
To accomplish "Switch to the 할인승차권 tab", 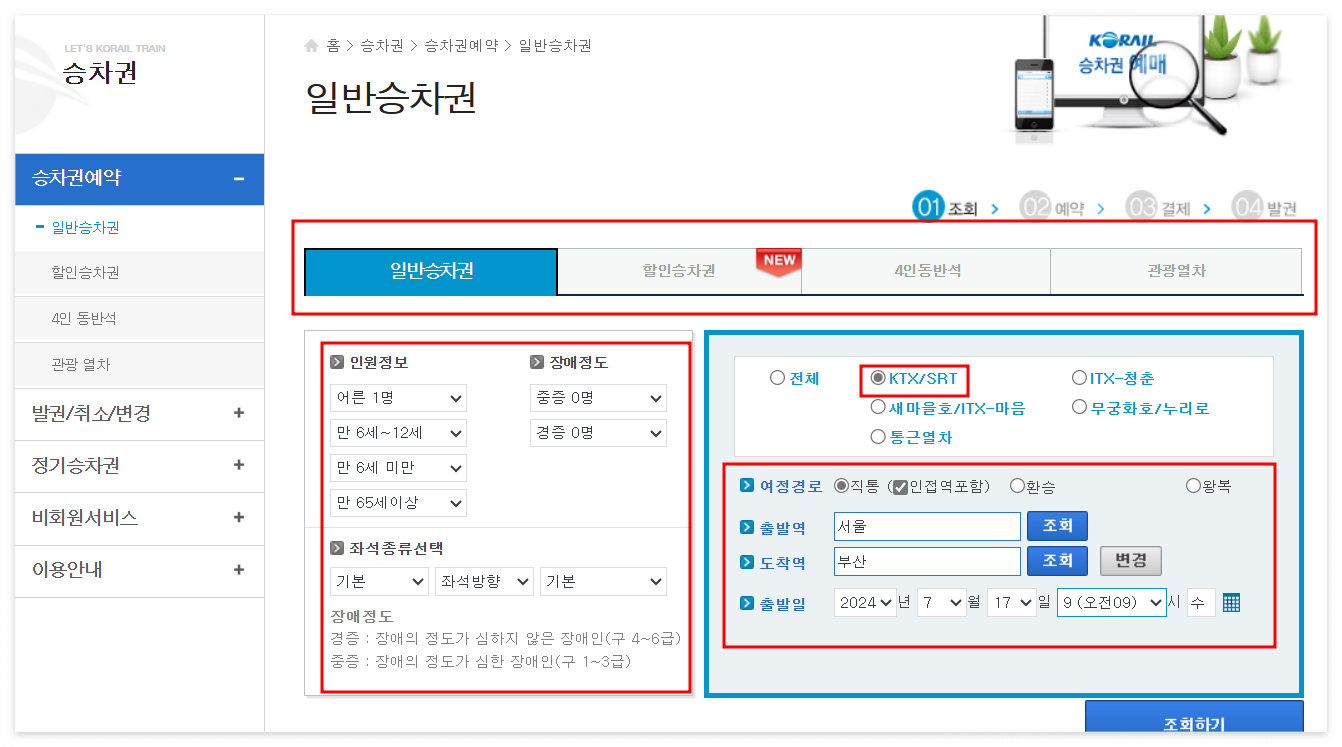I will pos(680,271).
